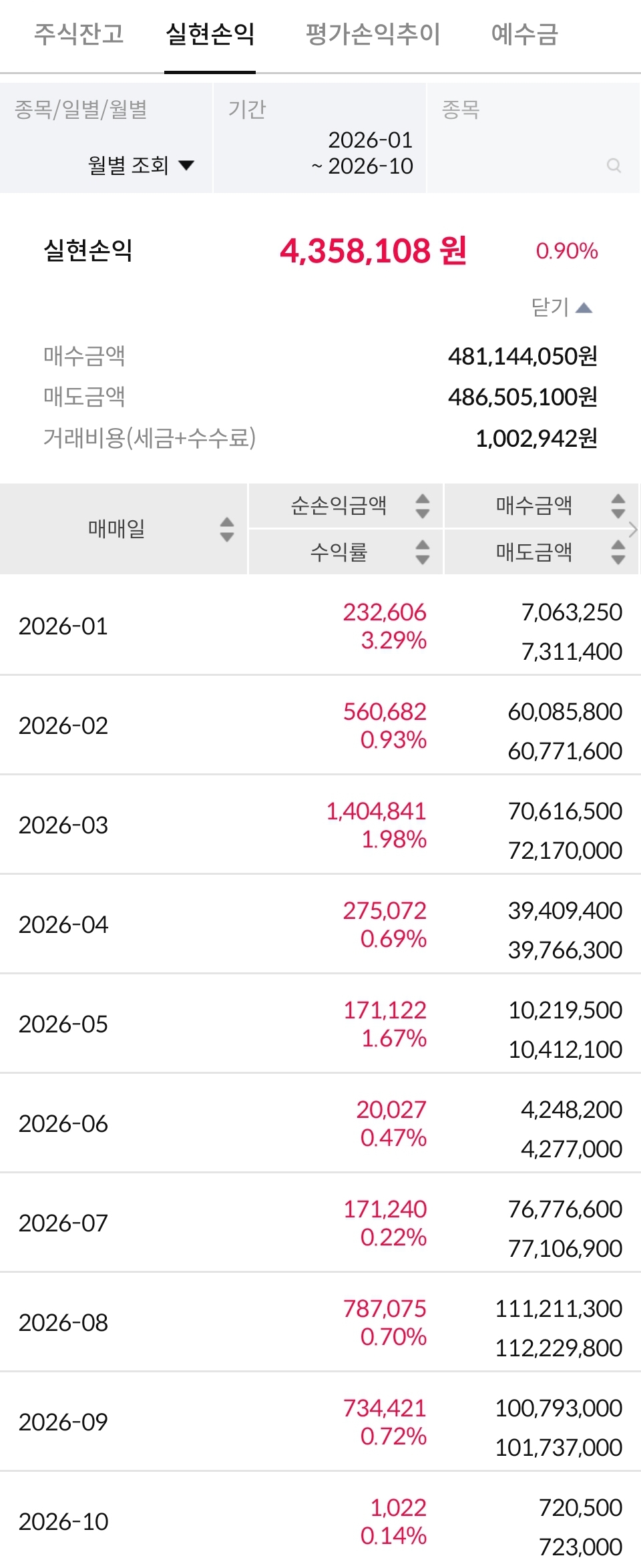The width and height of the screenshot is (641, 1568).
Task: Tap the search magnifier icon in 종목 field
Action: tap(614, 166)
